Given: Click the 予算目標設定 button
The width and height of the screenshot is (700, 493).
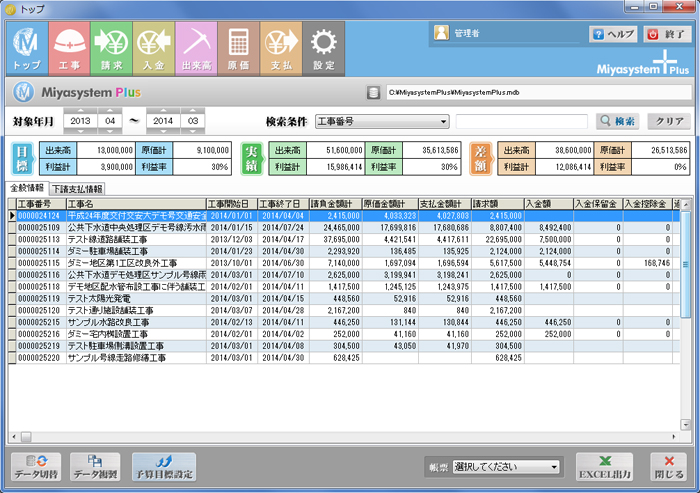Looking at the screenshot, I should point(163,466).
